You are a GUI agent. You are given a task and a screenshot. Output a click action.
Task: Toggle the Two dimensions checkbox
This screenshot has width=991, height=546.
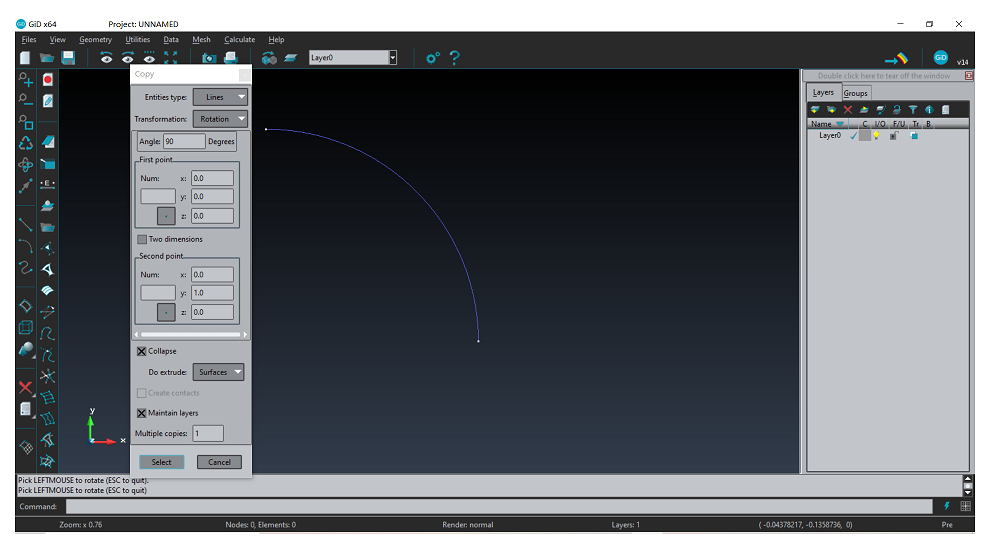[x=142, y=240]
